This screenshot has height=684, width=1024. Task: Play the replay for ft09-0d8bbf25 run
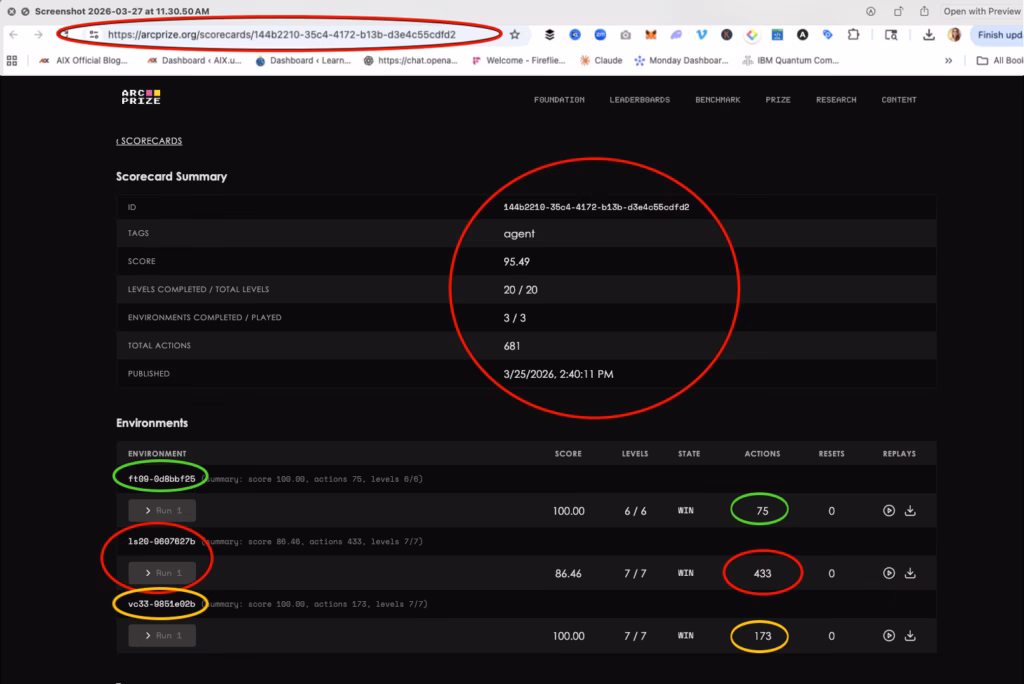point(889,511)
